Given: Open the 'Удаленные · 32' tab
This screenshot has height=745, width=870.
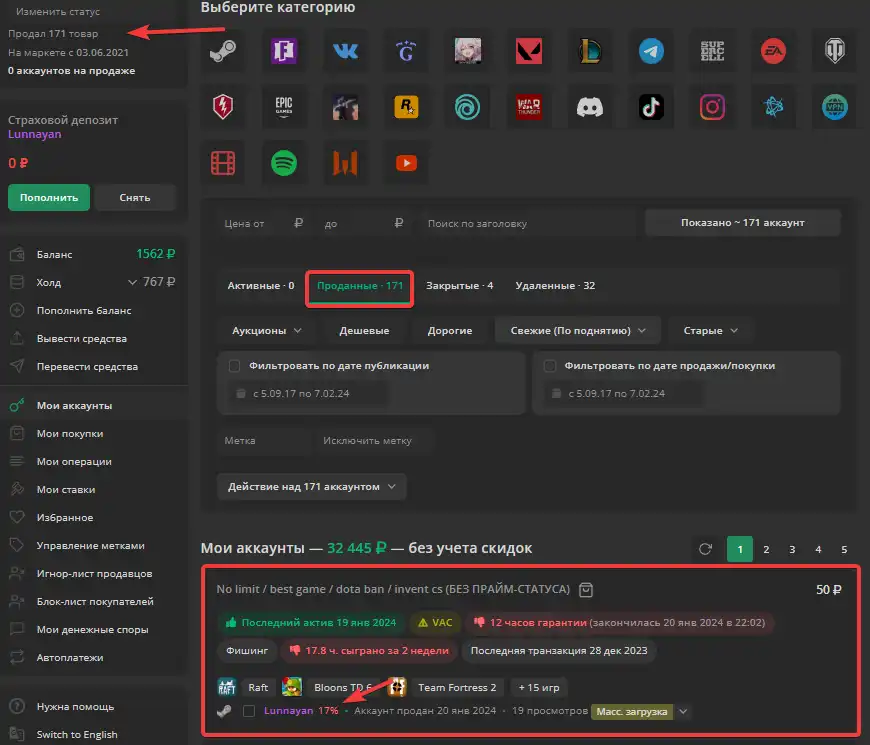Looking at the screenshot, I should coord(555,286).
